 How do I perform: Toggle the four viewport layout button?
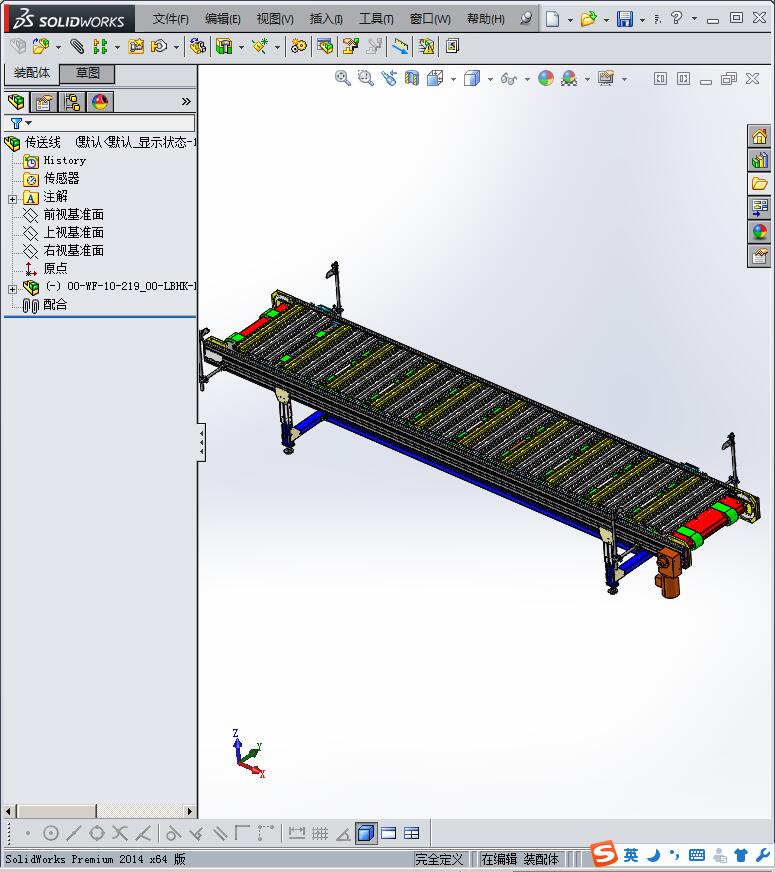411,833
